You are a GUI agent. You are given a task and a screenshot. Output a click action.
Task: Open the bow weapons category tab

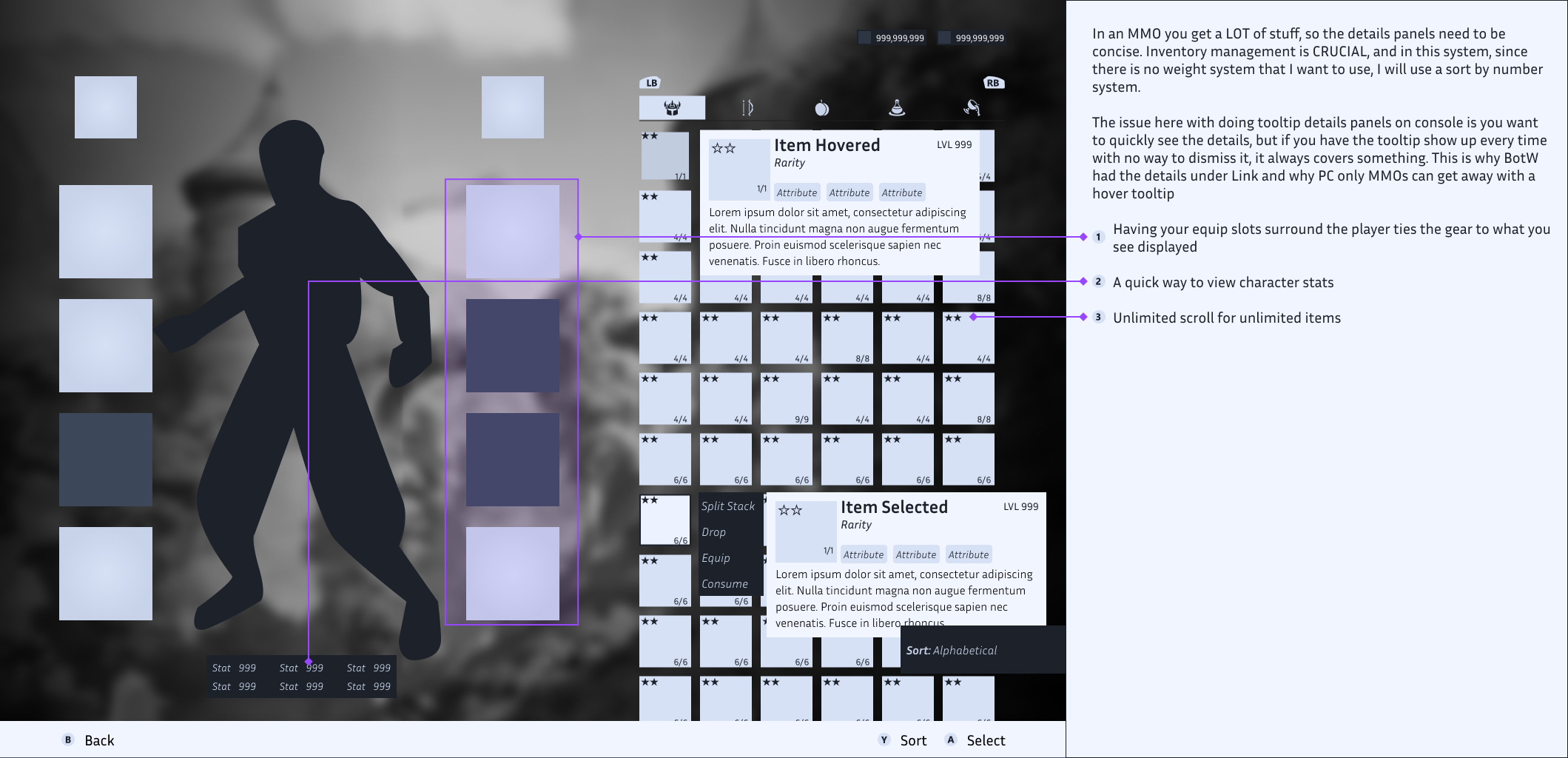tap(747, 108)
